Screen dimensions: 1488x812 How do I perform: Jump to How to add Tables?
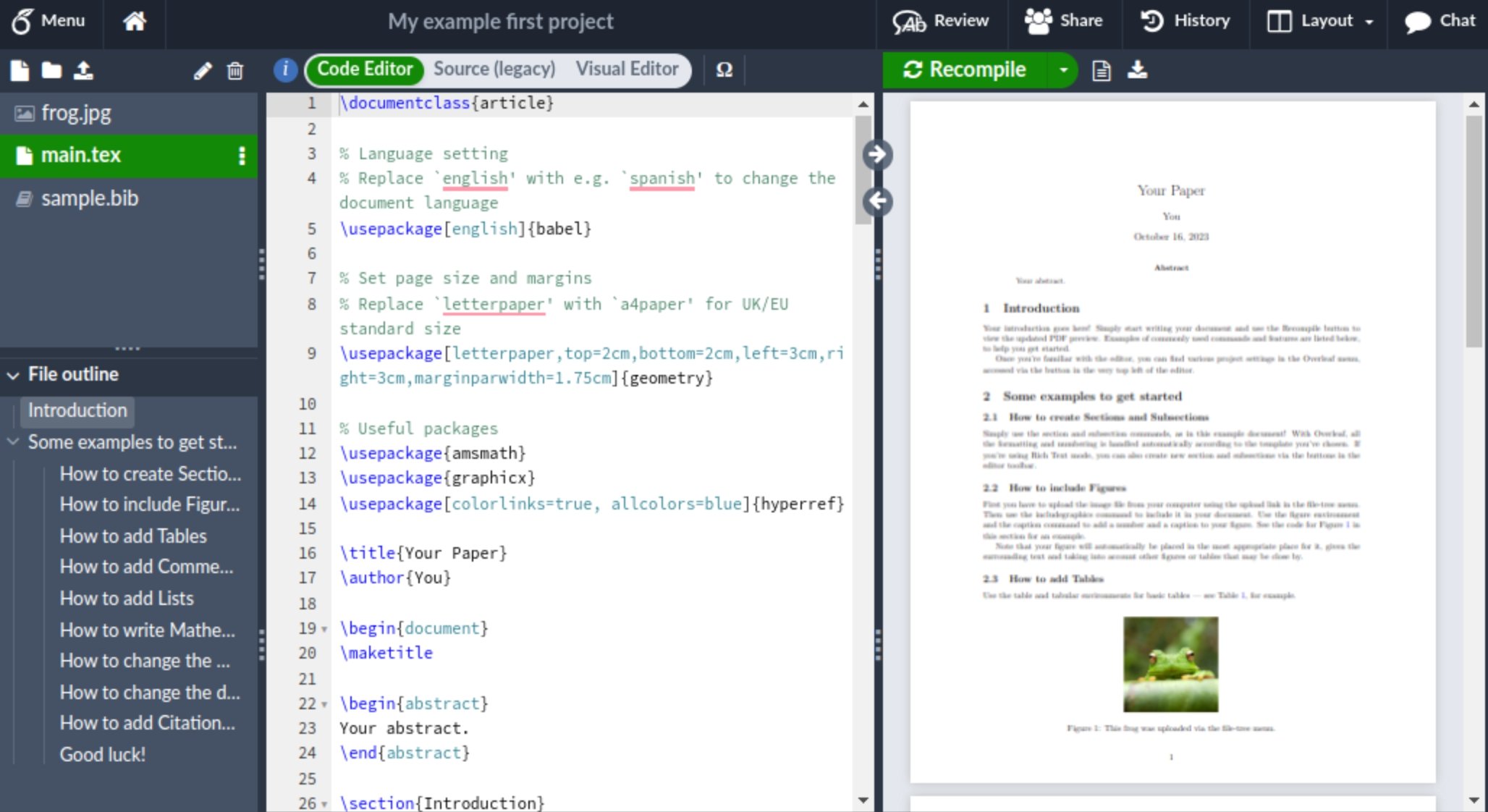[133, 536]
